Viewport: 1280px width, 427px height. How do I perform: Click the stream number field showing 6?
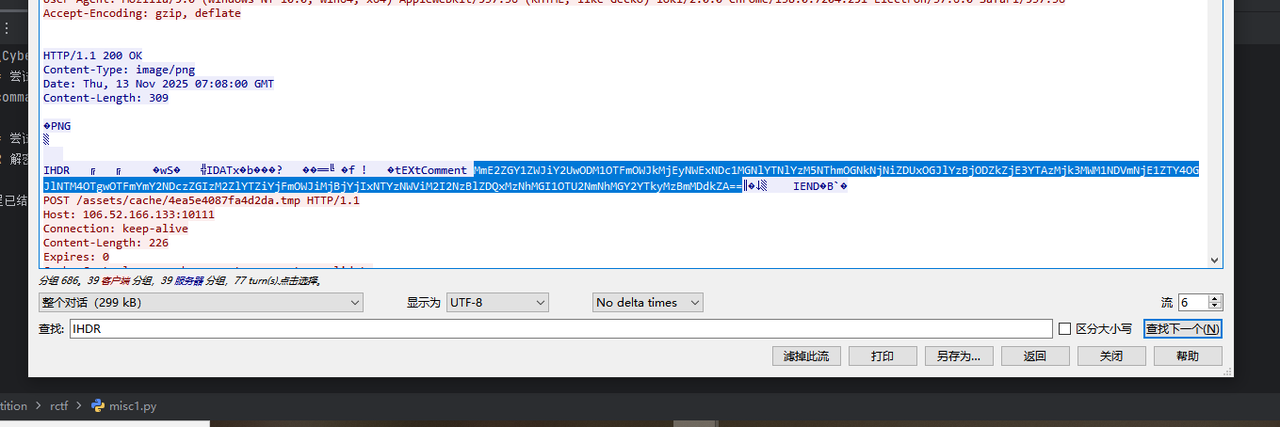click(1193, 302)
